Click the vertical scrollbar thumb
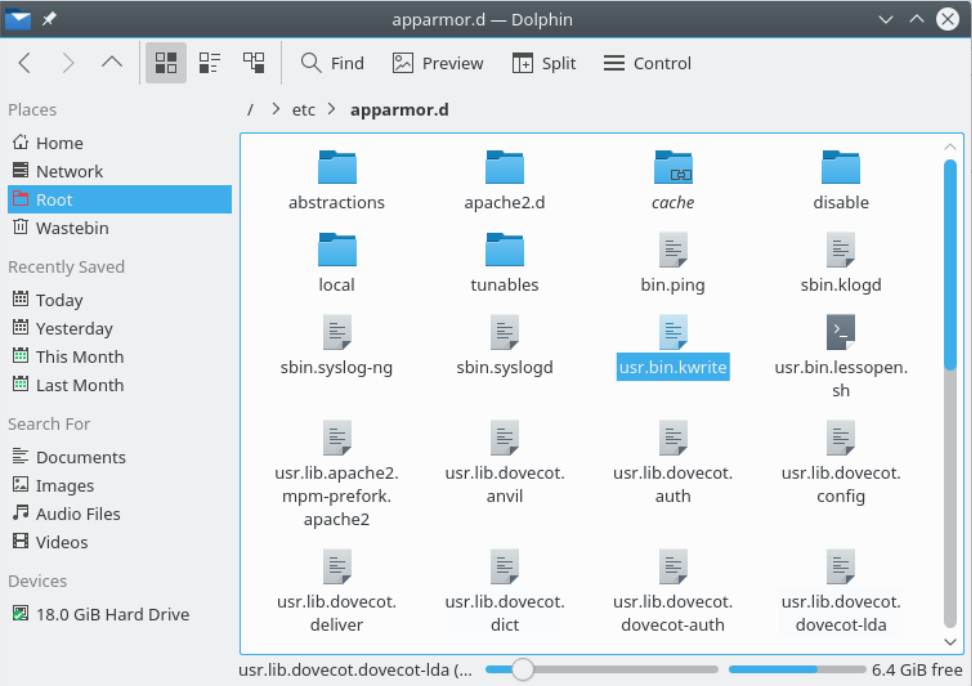The height and width of the screenshot is (686, 972). pos(950,265)
